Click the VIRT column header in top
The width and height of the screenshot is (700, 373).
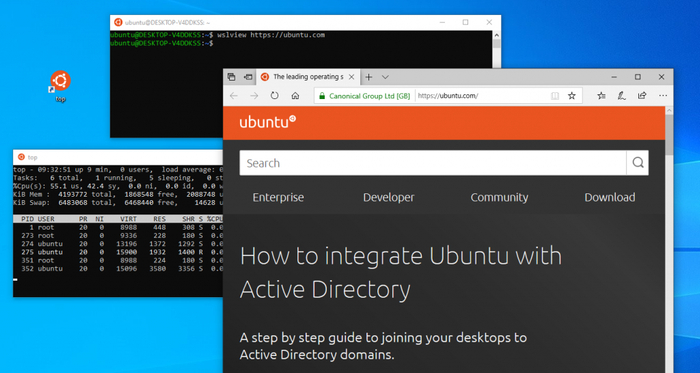129,219
